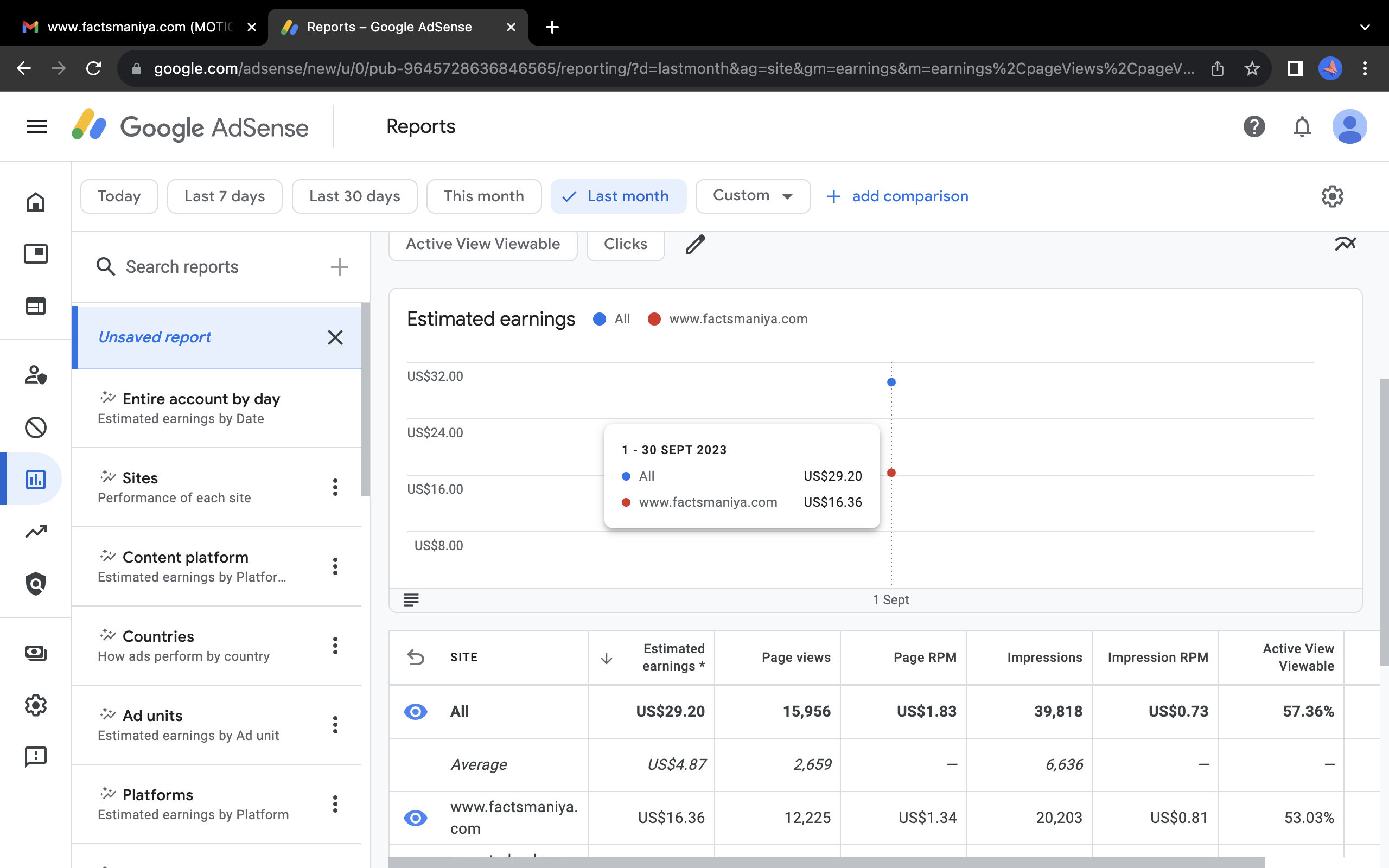The width and height of the screenshot is (1389, 868).
Task: Sort by Estimated earnings down arrow
Action: 606,659
